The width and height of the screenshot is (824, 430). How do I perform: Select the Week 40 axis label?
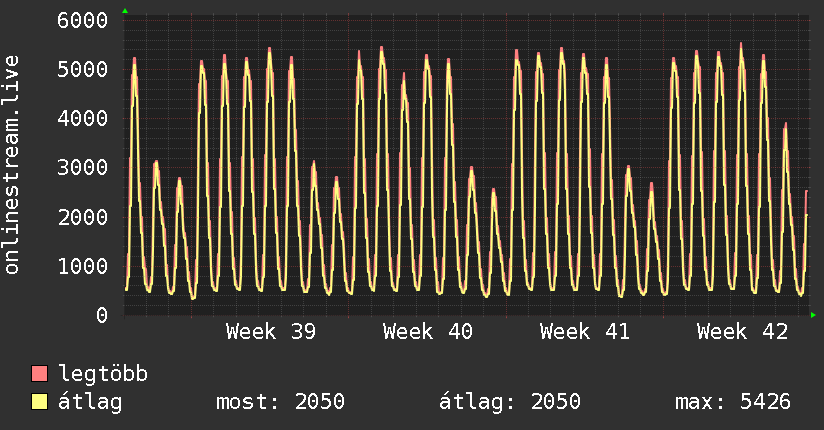[x=428, y=332]
